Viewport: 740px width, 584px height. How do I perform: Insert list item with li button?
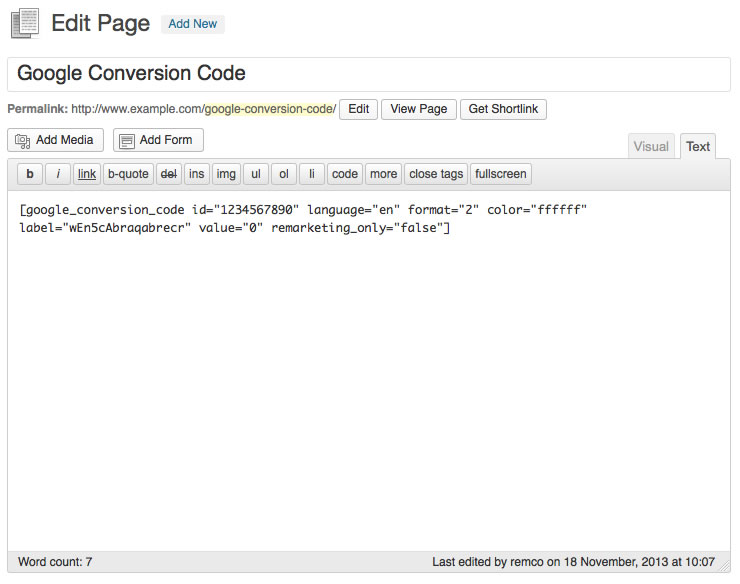(x=312, y=174)
